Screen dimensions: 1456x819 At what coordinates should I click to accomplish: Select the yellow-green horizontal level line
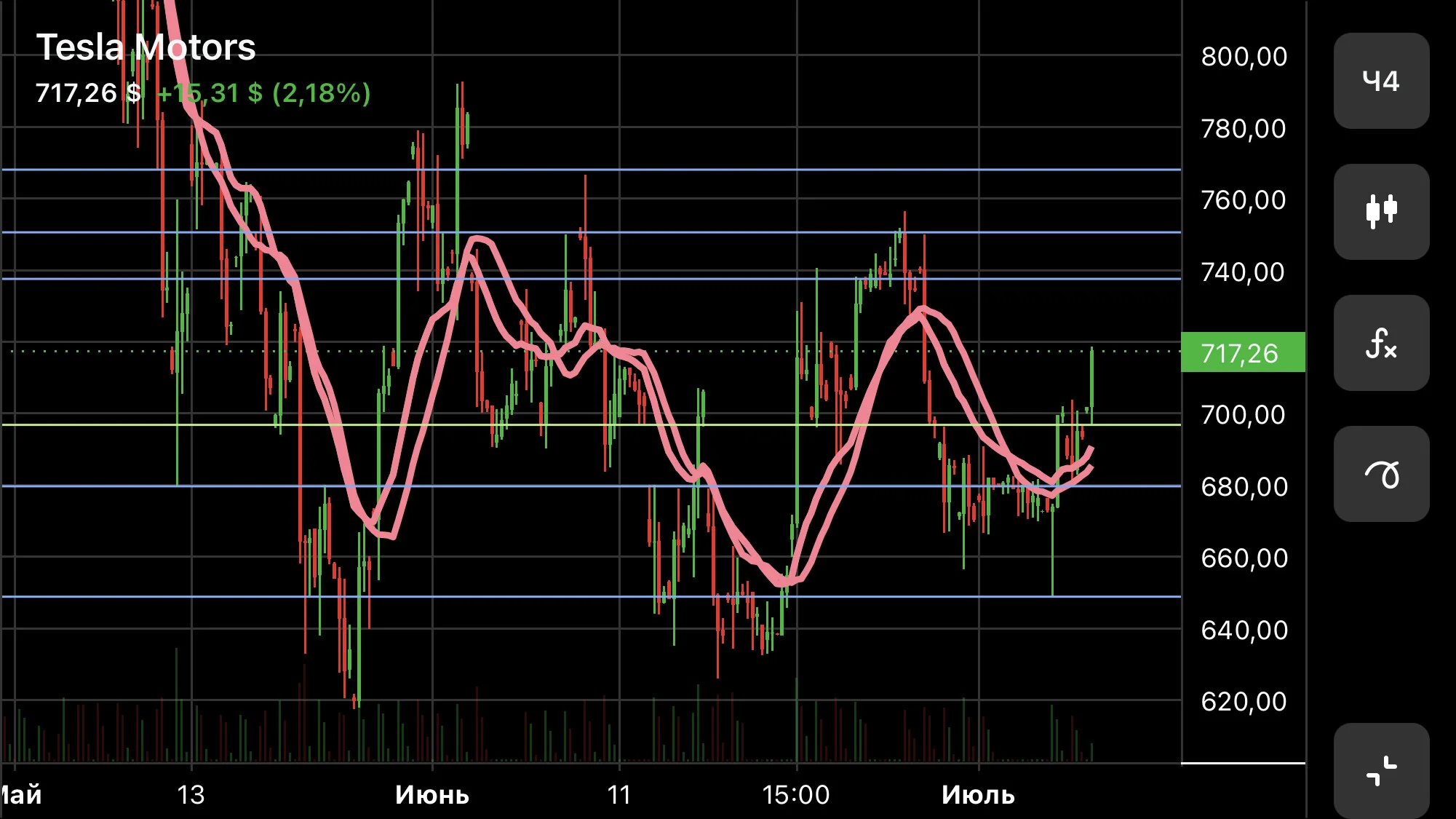coord(591,424)
